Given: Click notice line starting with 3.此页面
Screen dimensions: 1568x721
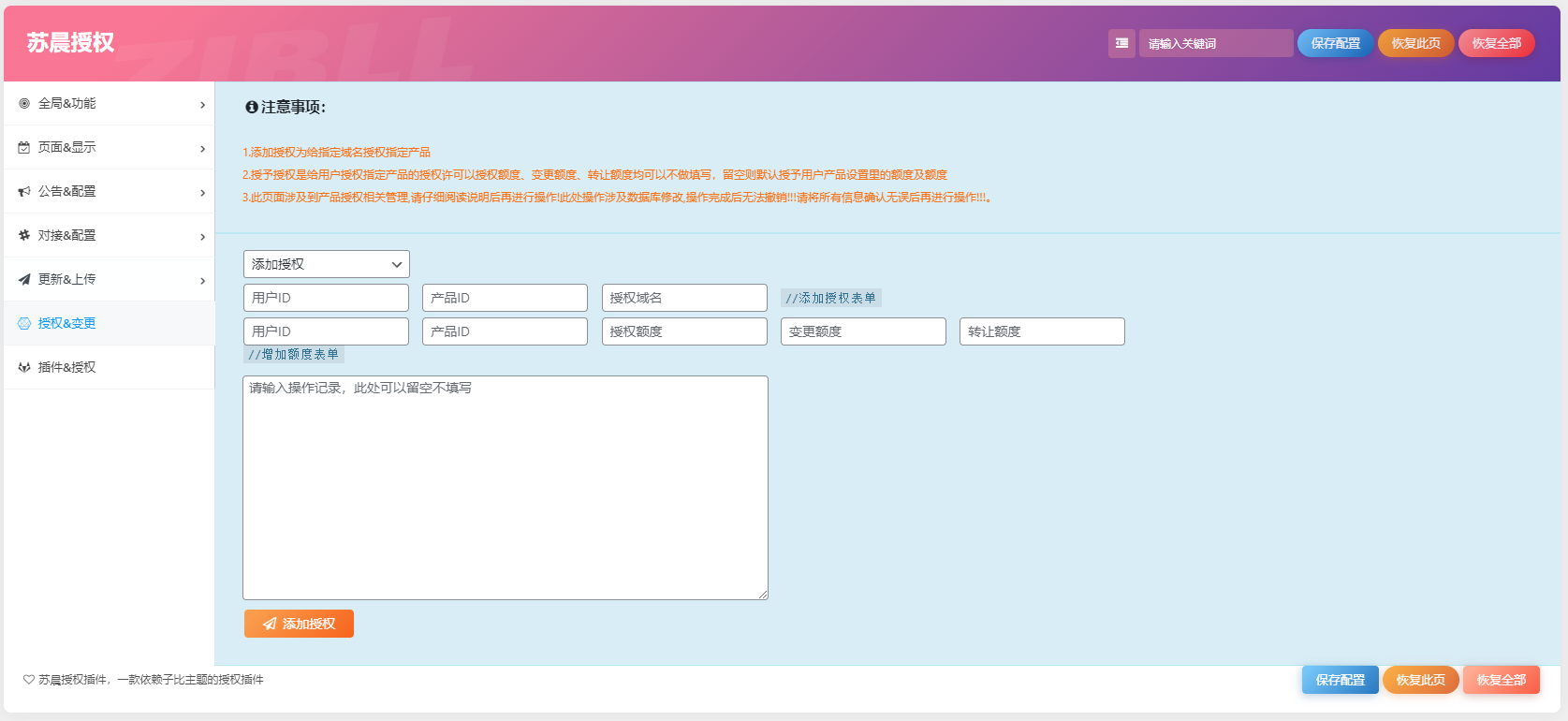Looking at the screenshot, I should point(617,197).
